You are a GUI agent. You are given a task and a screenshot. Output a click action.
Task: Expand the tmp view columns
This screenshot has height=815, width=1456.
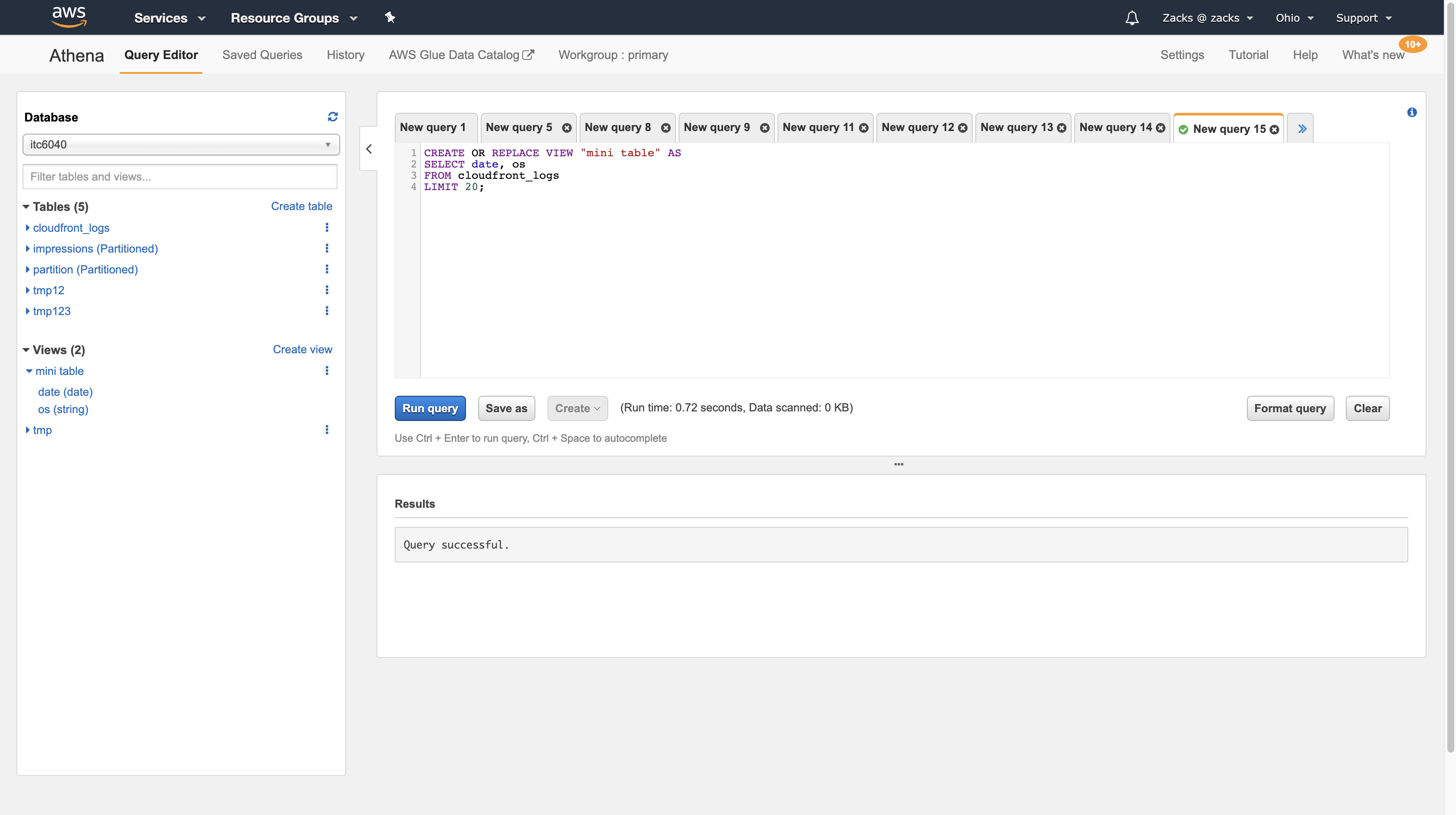28,430
